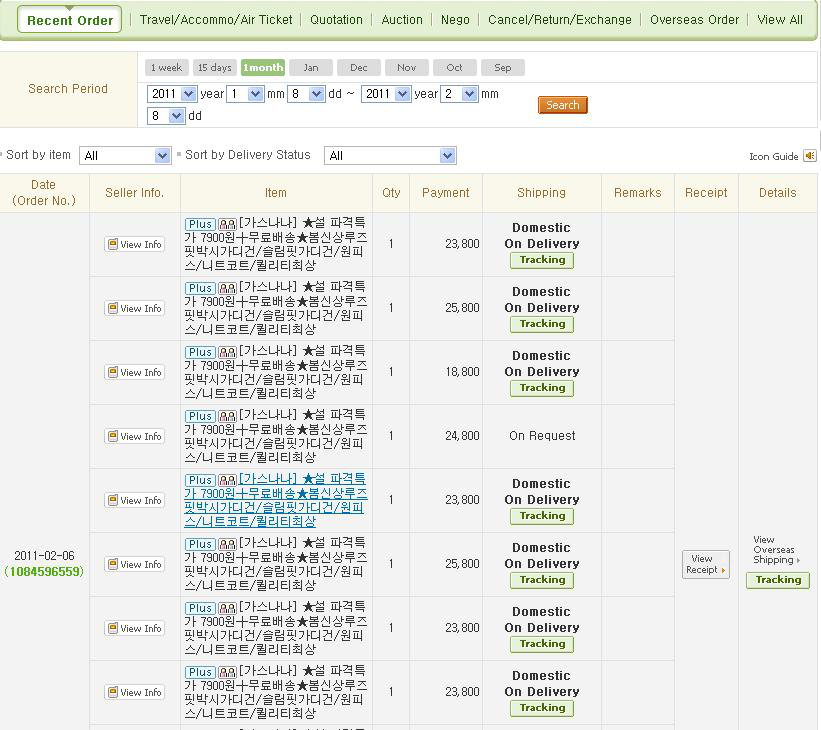Open the highlighted blue item title link
This screenshot has height=730, width=821.
(x=275, y=500)
